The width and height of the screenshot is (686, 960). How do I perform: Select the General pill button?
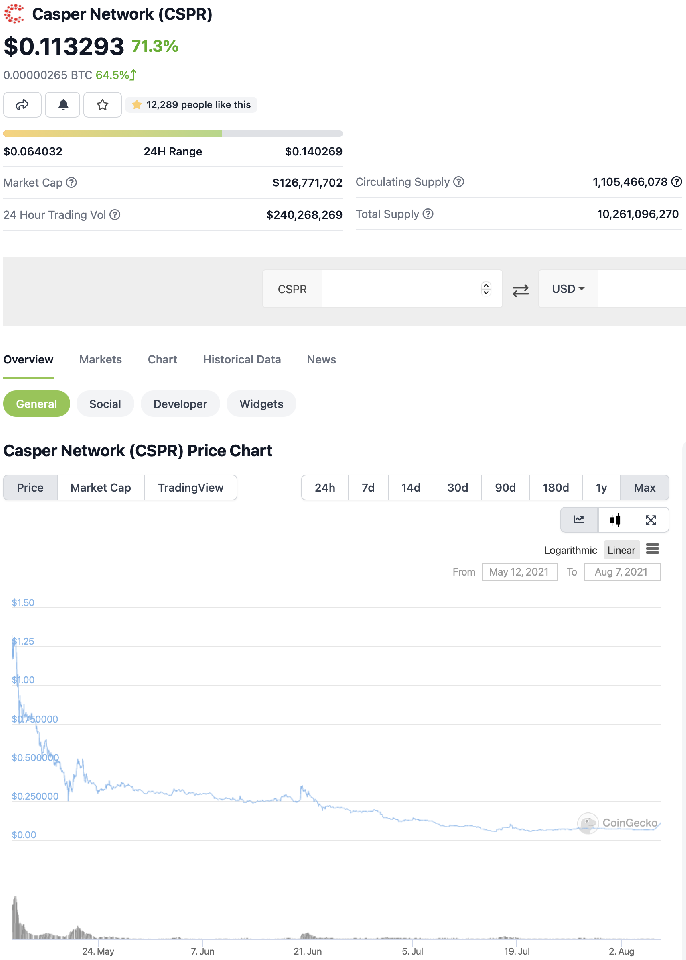[x=37, y=404]
